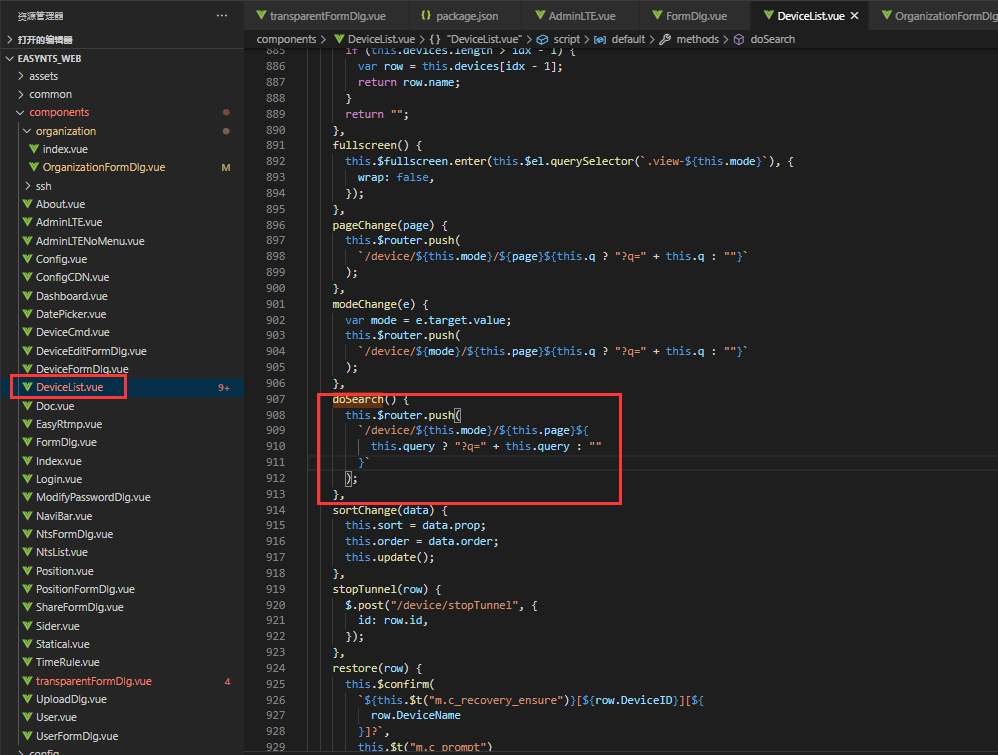The width and height of the screenshot is (998, 755).
Task: Click the Vue icon beside NtsList.vue
Action: coord(27,552)
